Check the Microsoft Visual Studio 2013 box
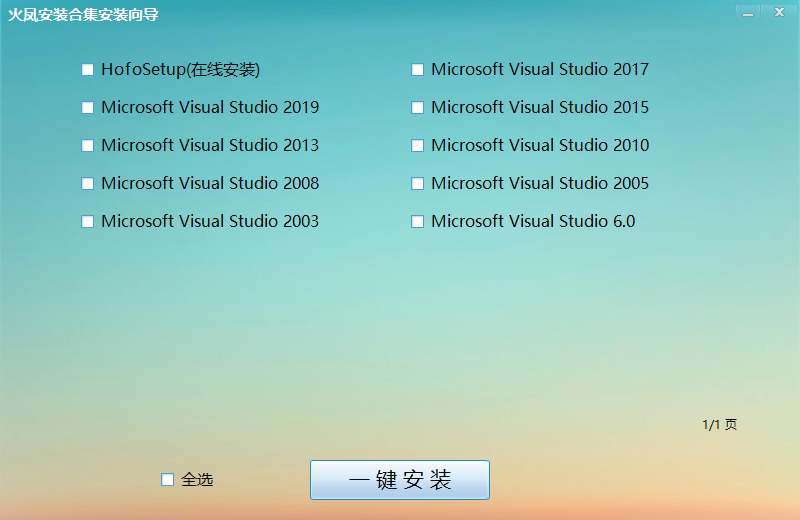 [x=88, y=146]
